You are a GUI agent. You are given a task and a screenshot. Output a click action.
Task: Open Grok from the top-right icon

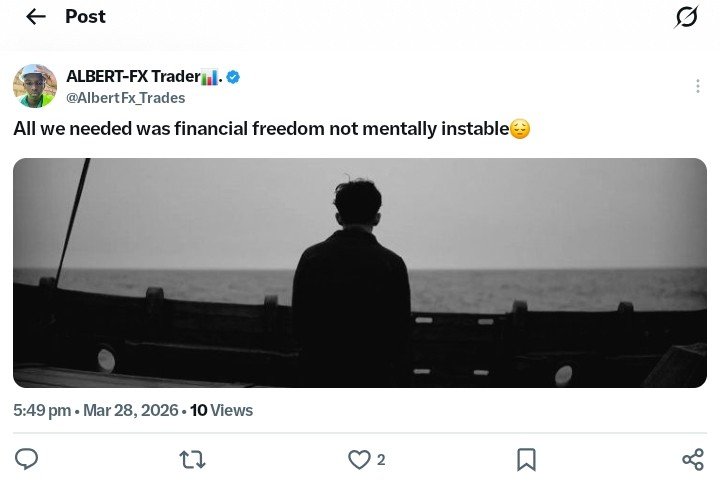pos(686,17)
